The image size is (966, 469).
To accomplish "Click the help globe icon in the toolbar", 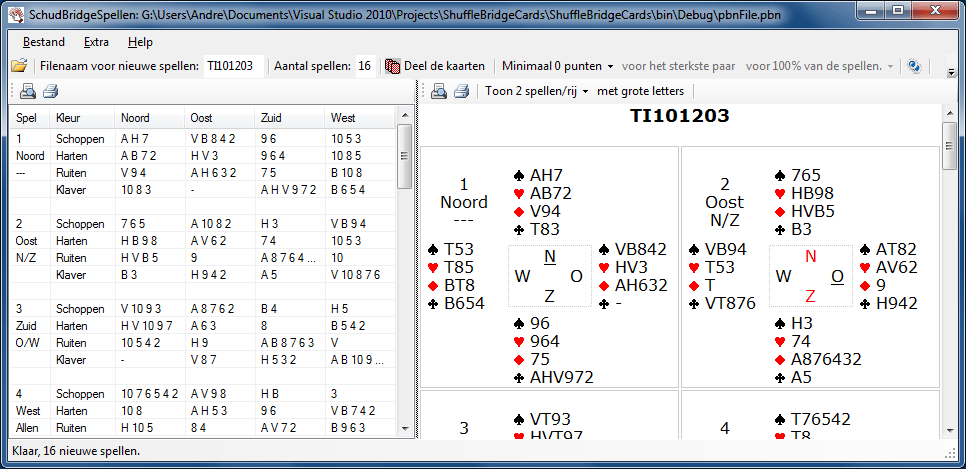I will 913,67.
